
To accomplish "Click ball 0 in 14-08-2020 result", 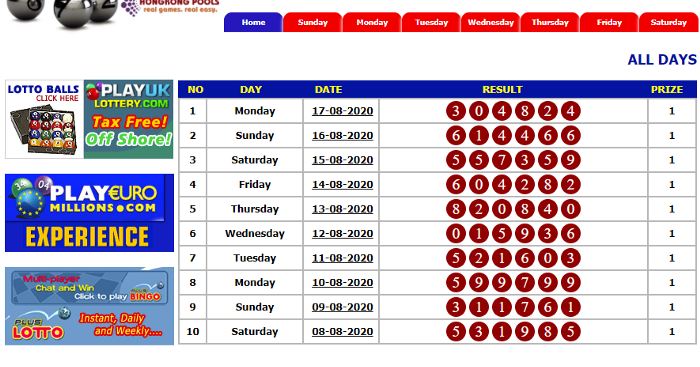I will click(x=479, y=184).
